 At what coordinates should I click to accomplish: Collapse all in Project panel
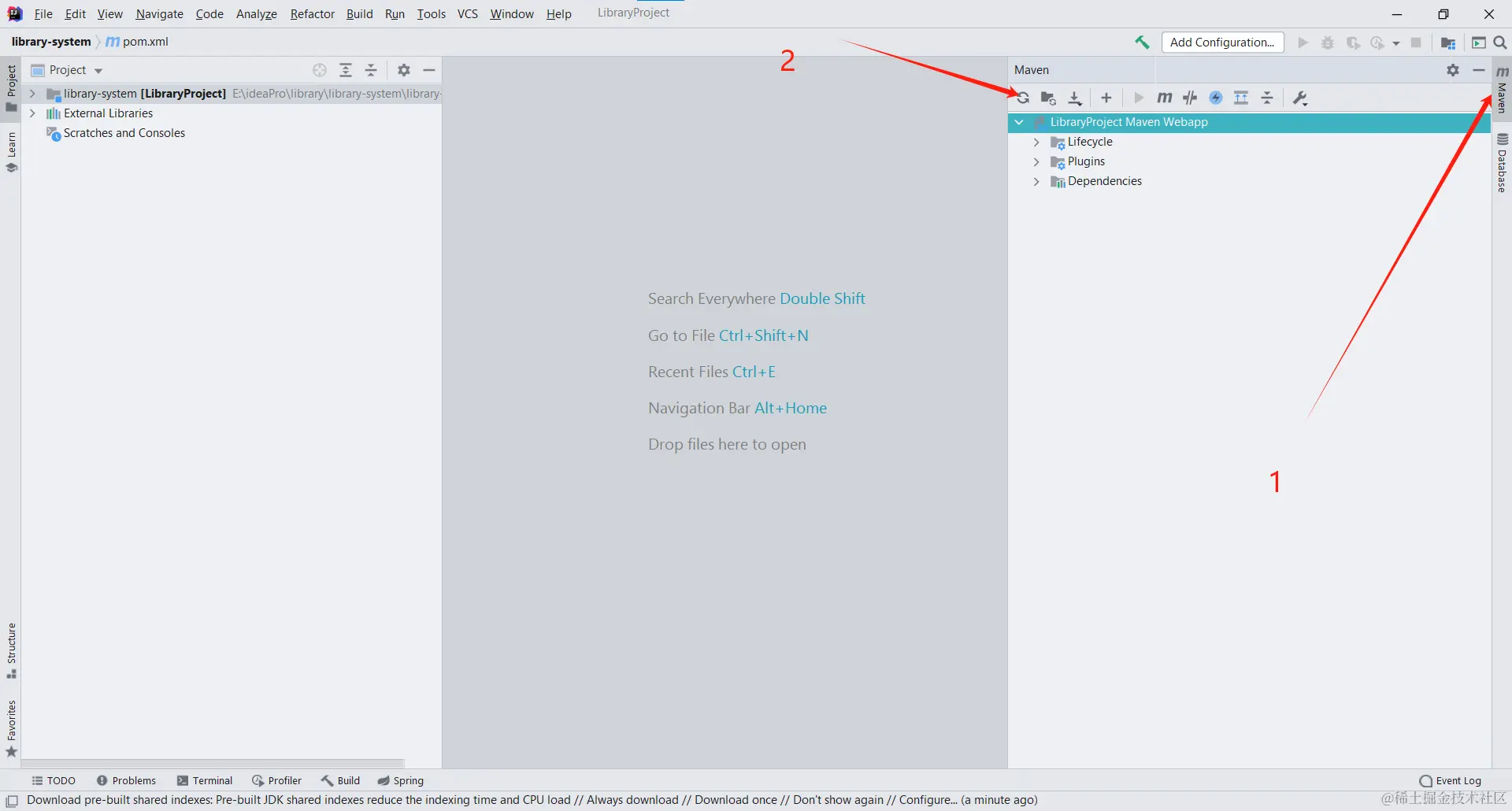pos(371,70)
